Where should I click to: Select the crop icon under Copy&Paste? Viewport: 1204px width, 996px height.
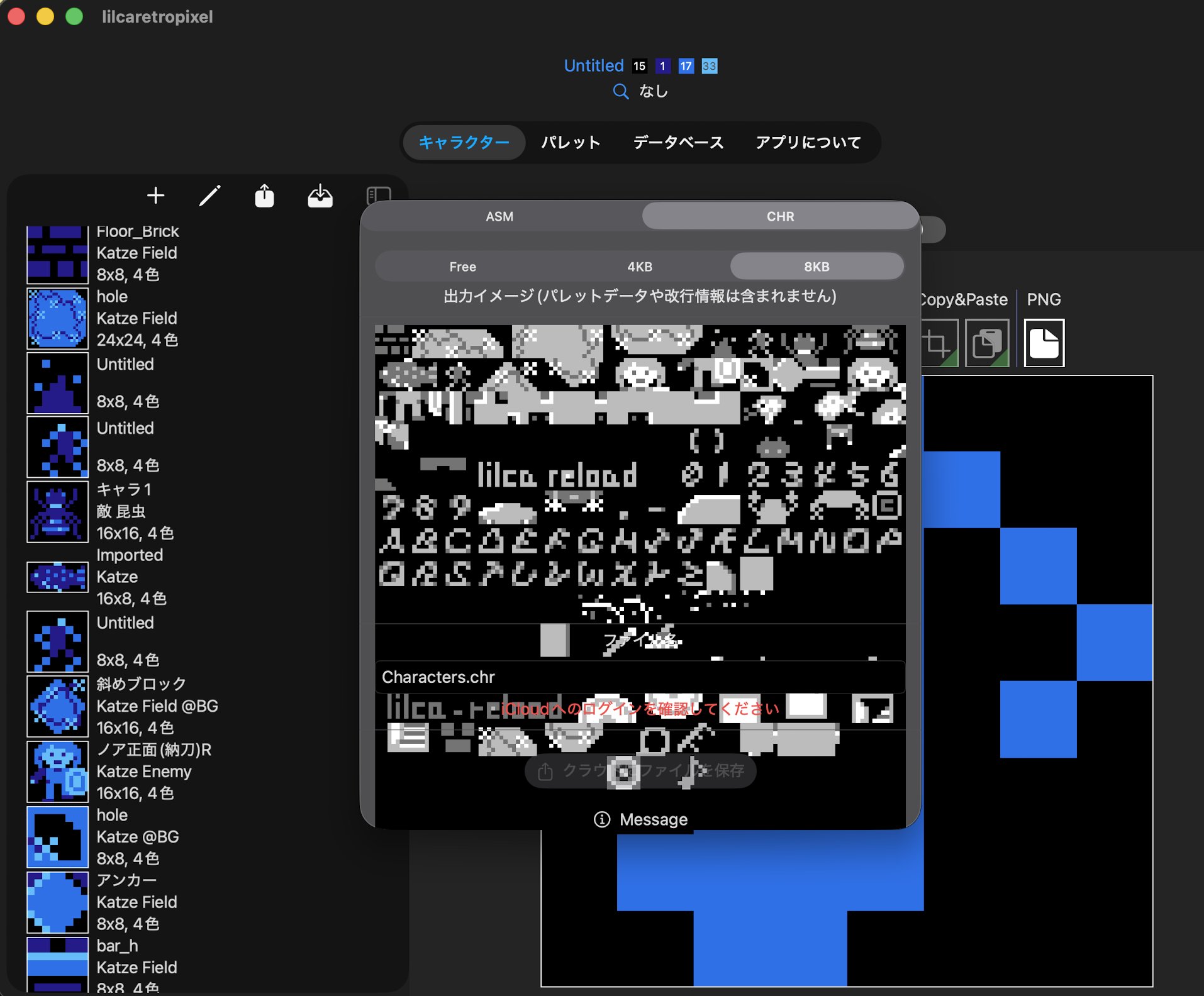[939, 343]
